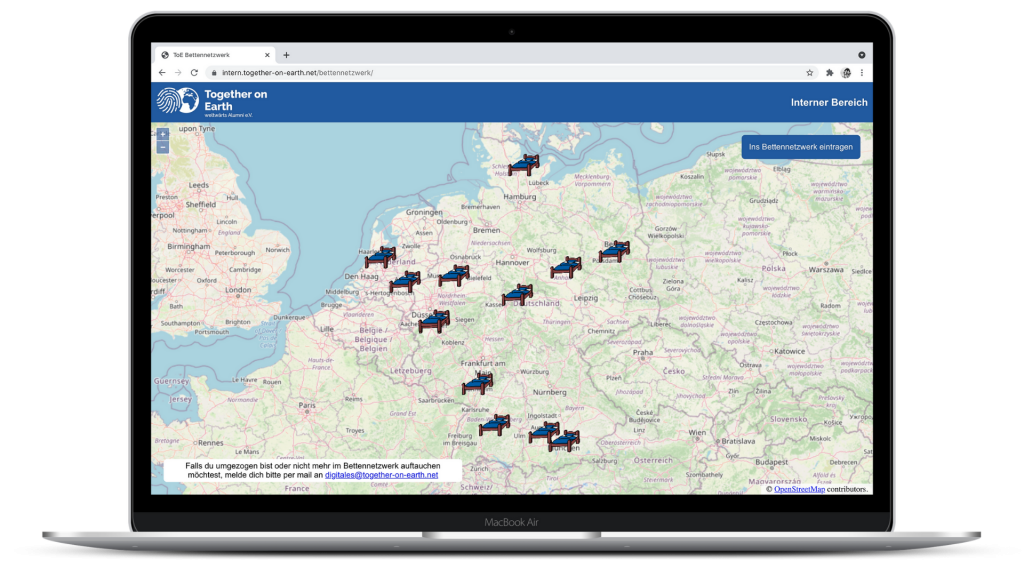Screen dimensions: 1024x576
Task: Open the OpenStreetMap attribution link
Action: click(x=800, y=489)
